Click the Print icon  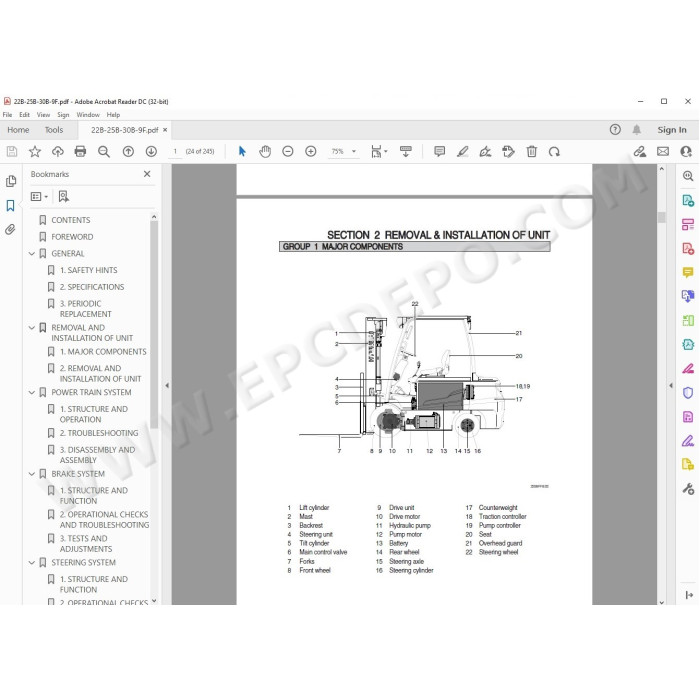click(80, 152)
